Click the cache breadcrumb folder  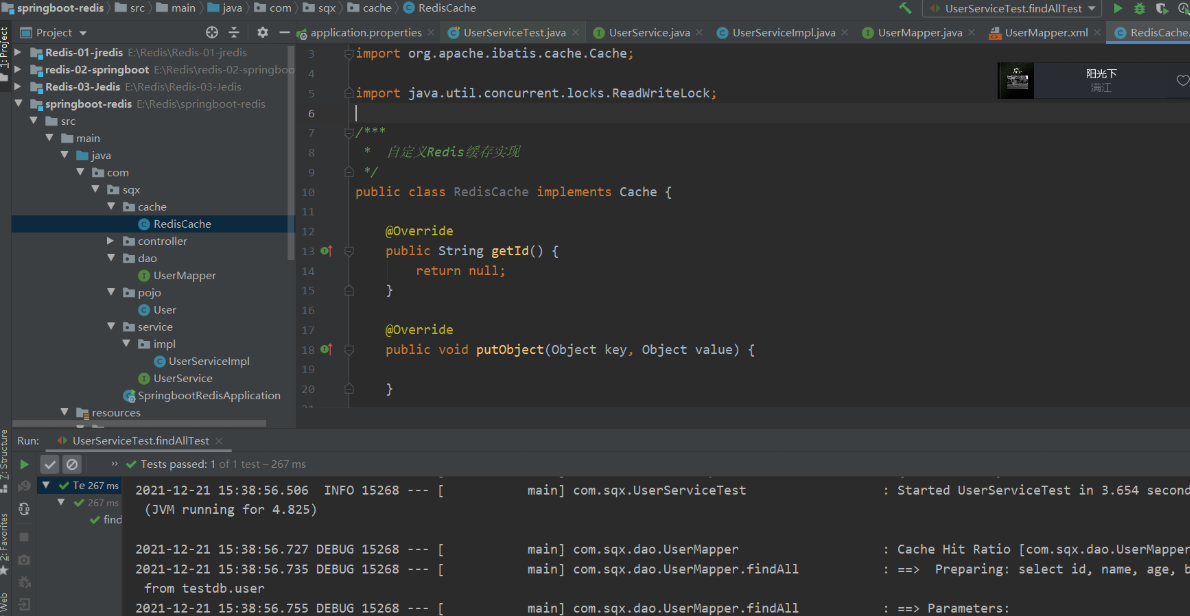tap(369, 8)
